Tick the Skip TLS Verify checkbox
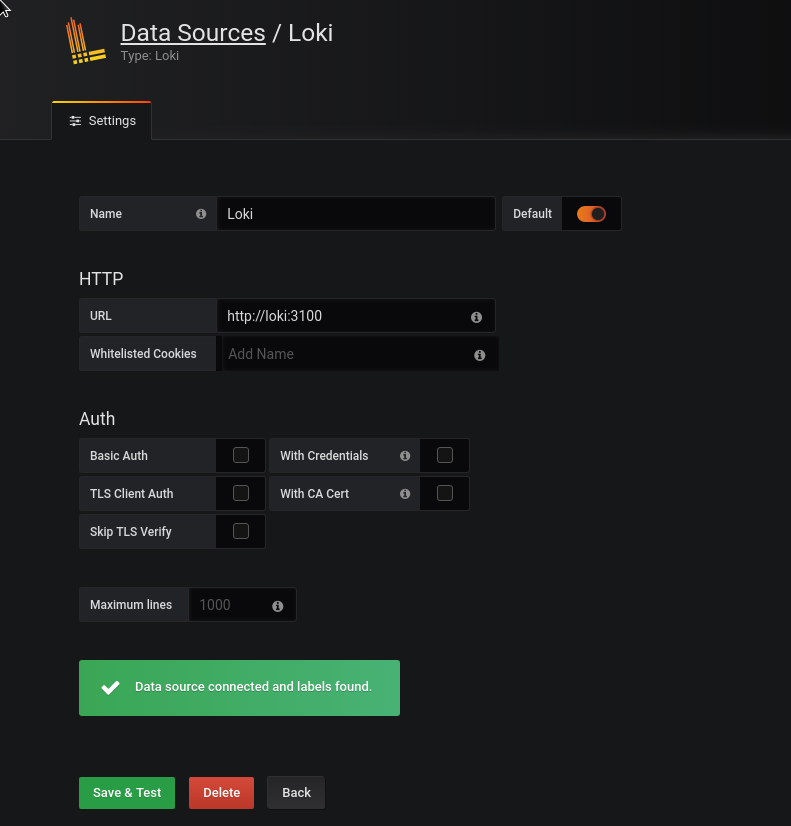791x826 pixels. coord(241,531)
